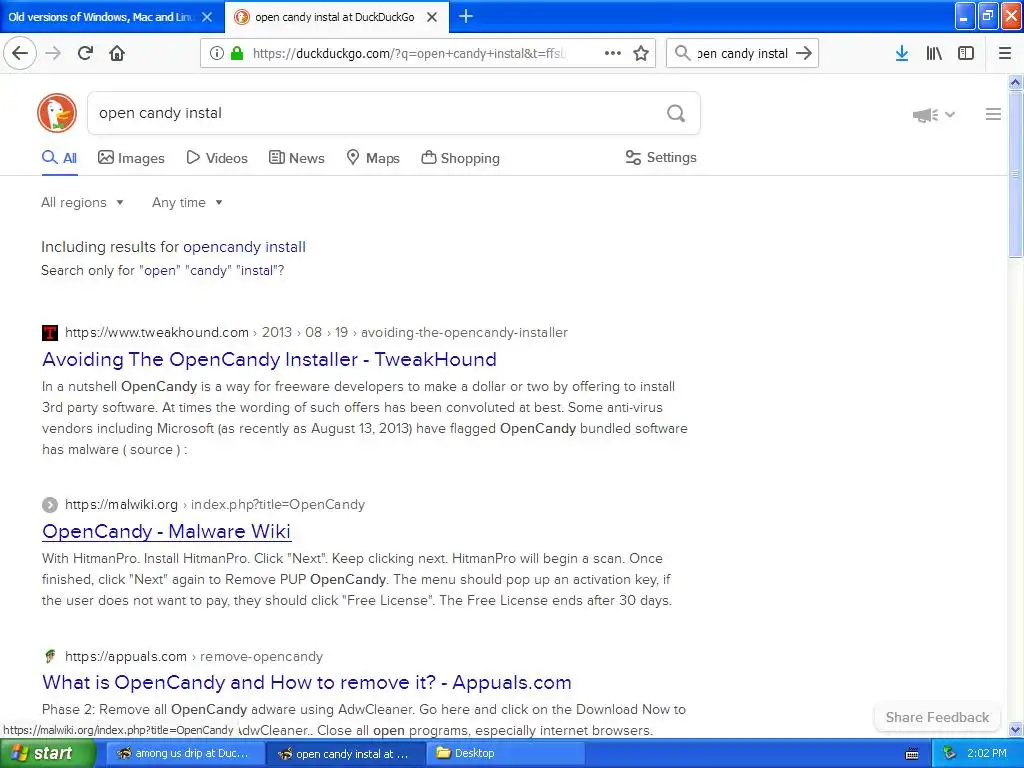
Task: Click the vertical scrollbar thumb
Action: [x=1016, y=174]
